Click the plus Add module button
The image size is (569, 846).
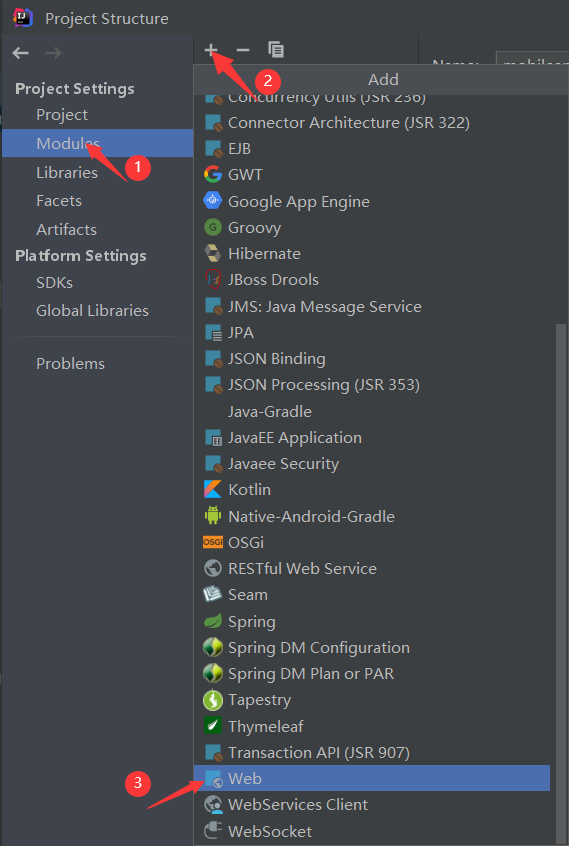(x=211, y=50)
